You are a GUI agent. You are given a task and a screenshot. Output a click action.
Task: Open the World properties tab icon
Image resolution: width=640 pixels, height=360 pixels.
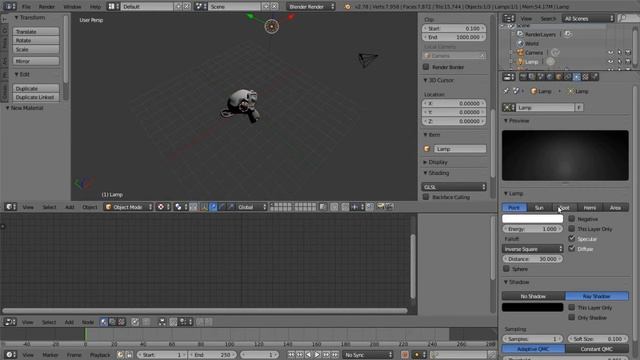tap(550, 77)
